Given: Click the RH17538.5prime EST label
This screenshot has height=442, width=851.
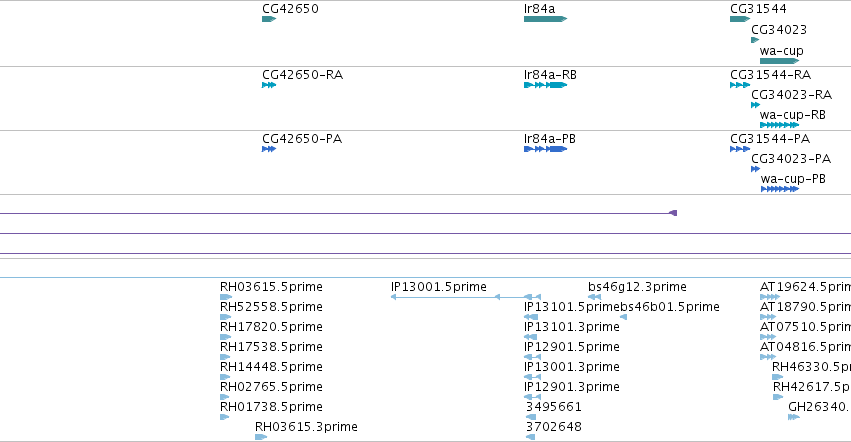Looking at the screenshot, I should point(271,347).
